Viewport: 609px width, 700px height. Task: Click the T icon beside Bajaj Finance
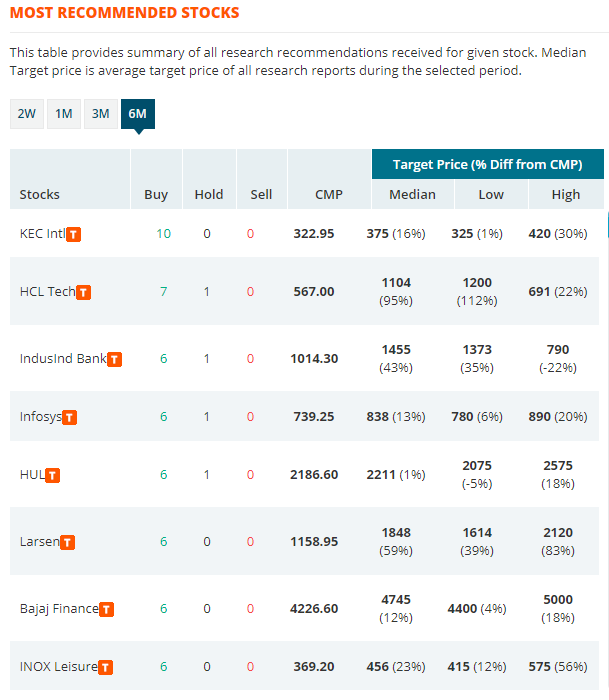pyautogui.click(x=106, y=609)
